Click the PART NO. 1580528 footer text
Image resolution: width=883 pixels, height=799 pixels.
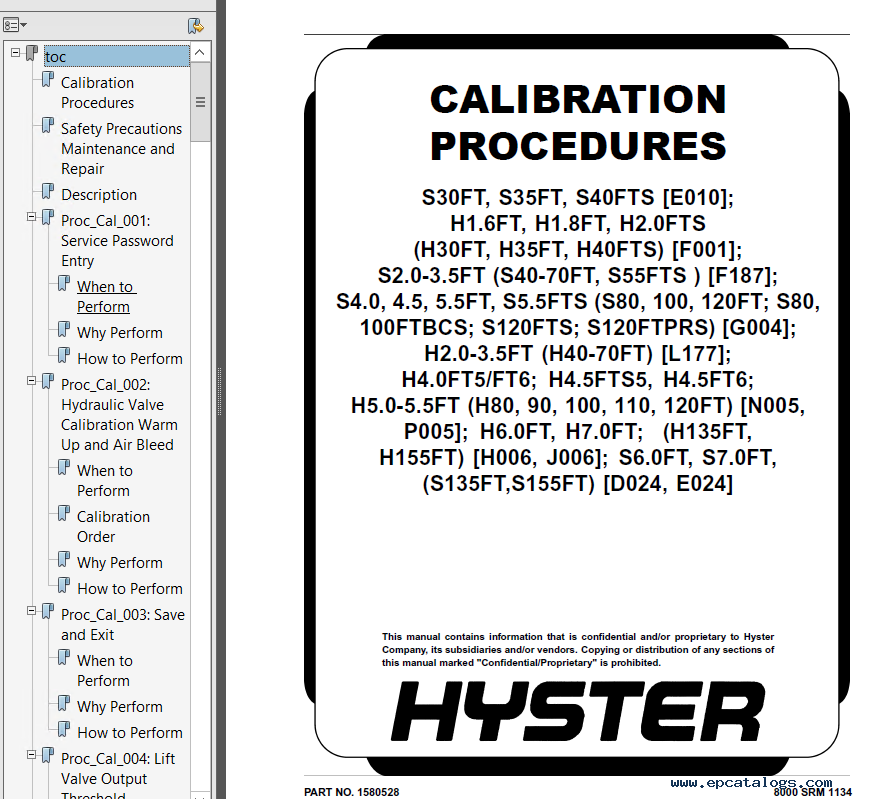tap(351, 792)
